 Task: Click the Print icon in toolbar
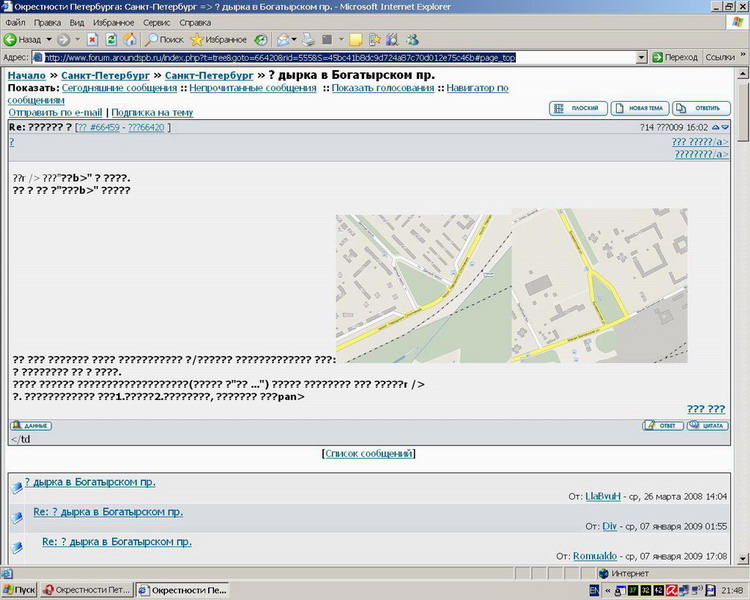pyautogui.click(x=310, y=40)
